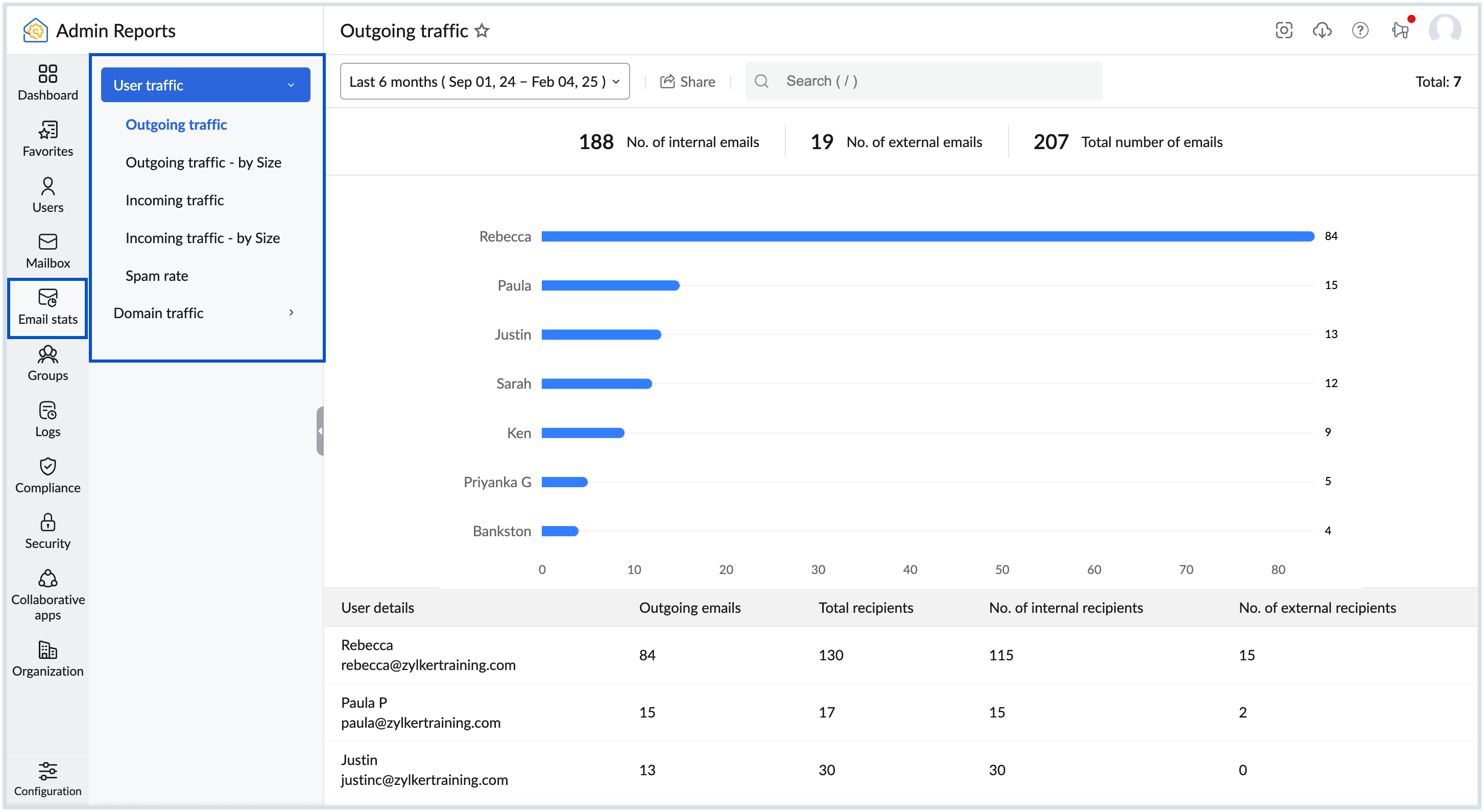Screen dimensions: 1484x812
Task: Open the help menu
Action: point(1360,30)
